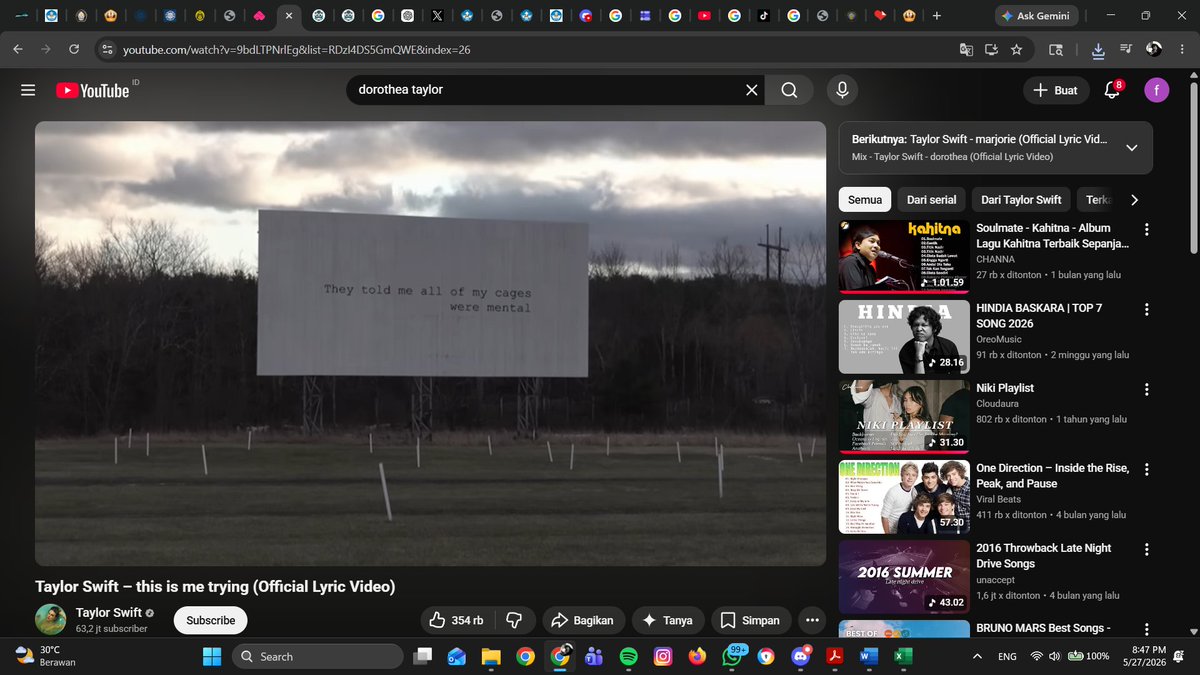Image resolution: width=1200 pixels, height=675 pixels.
Task: Open the Windows Start menu
Action: pyautogui.click(x=212, y=657)
